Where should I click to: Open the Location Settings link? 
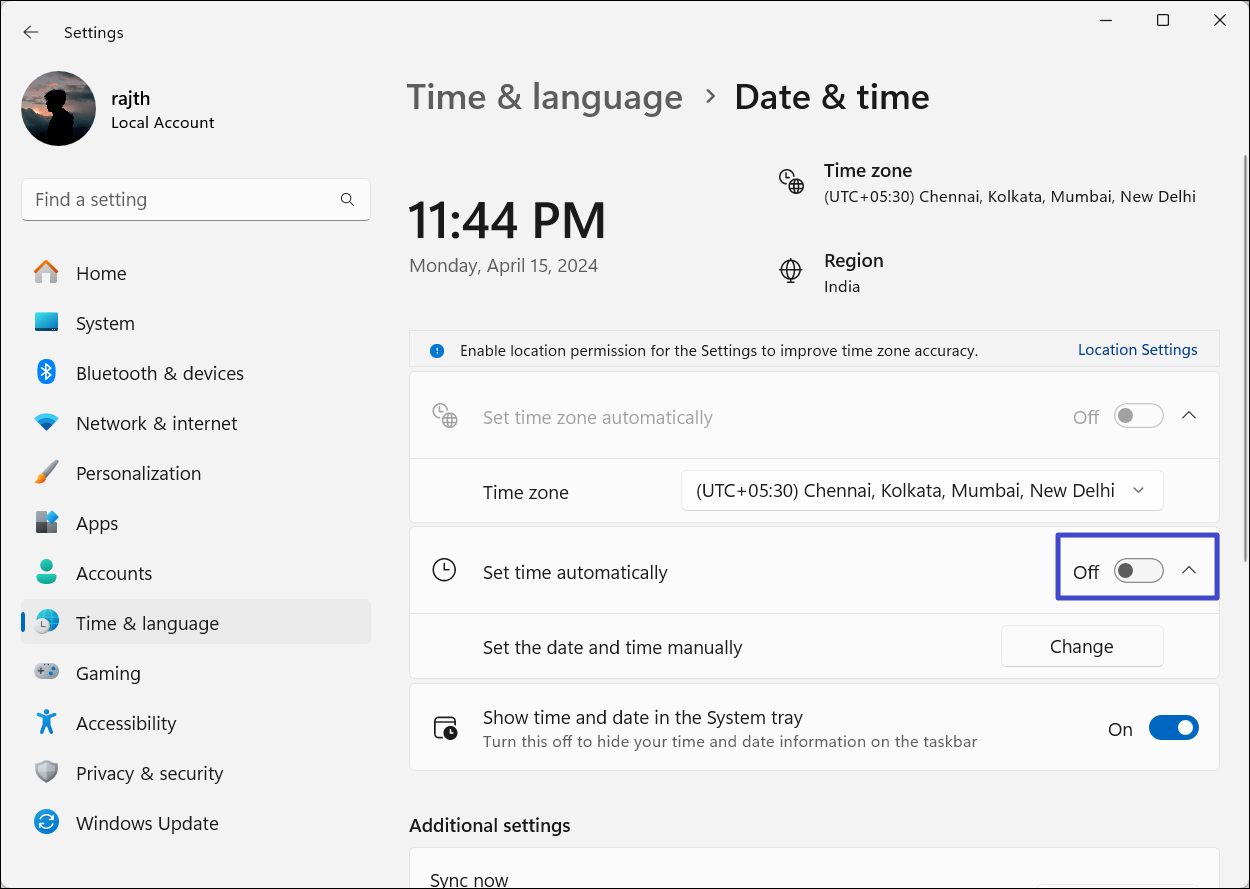pyautogui.click(x=1137, y=350)
